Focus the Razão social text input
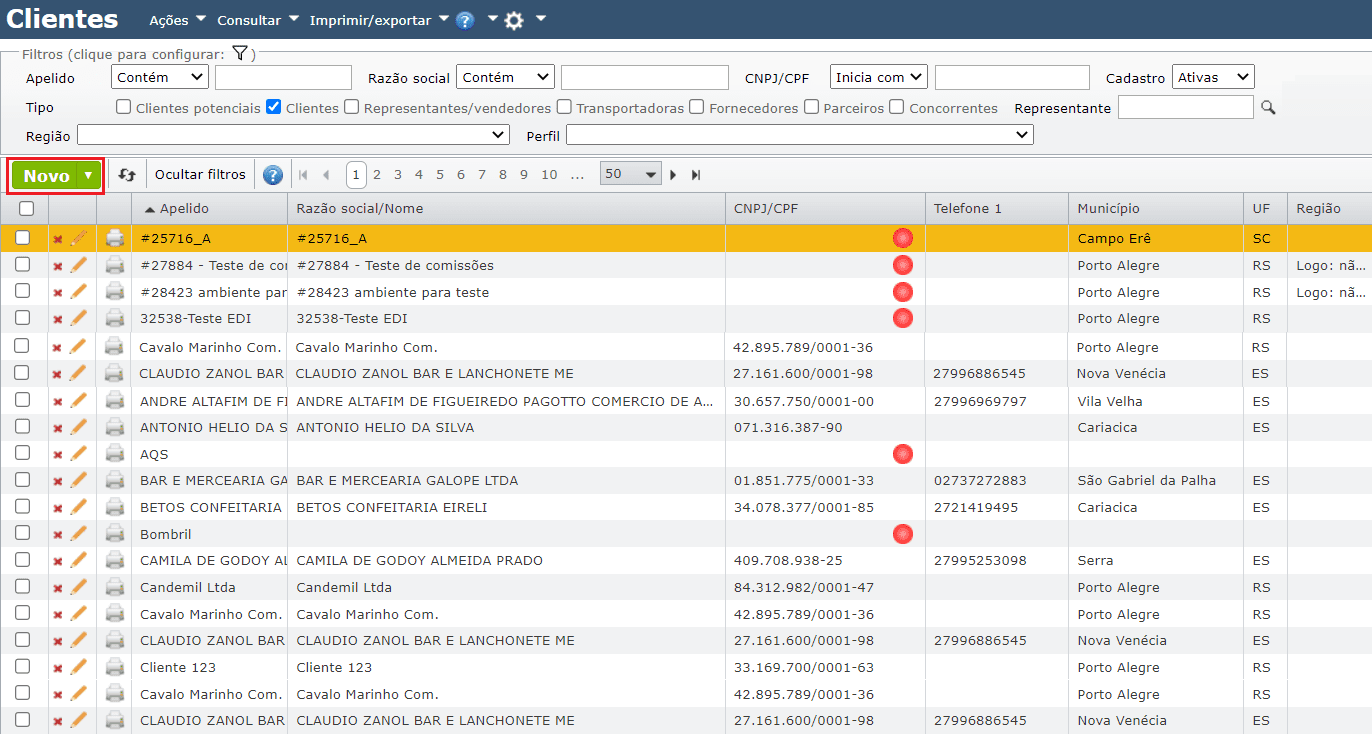The width and height of the screenshot is (1372, 734). pos(645,77)
